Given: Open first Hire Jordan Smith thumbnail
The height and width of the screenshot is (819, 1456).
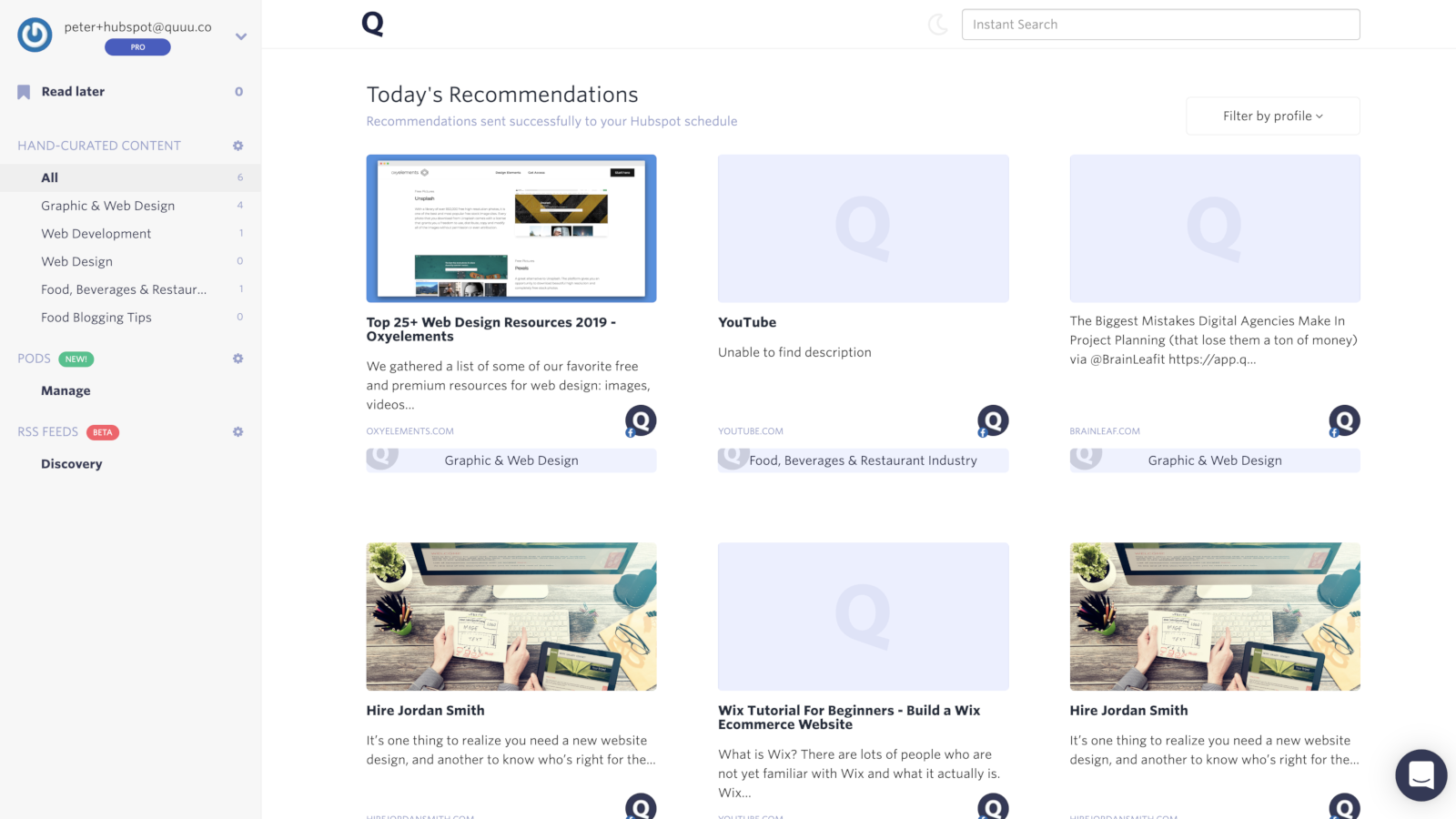Looking at the screenshot, I should click(x=511, y=617).
